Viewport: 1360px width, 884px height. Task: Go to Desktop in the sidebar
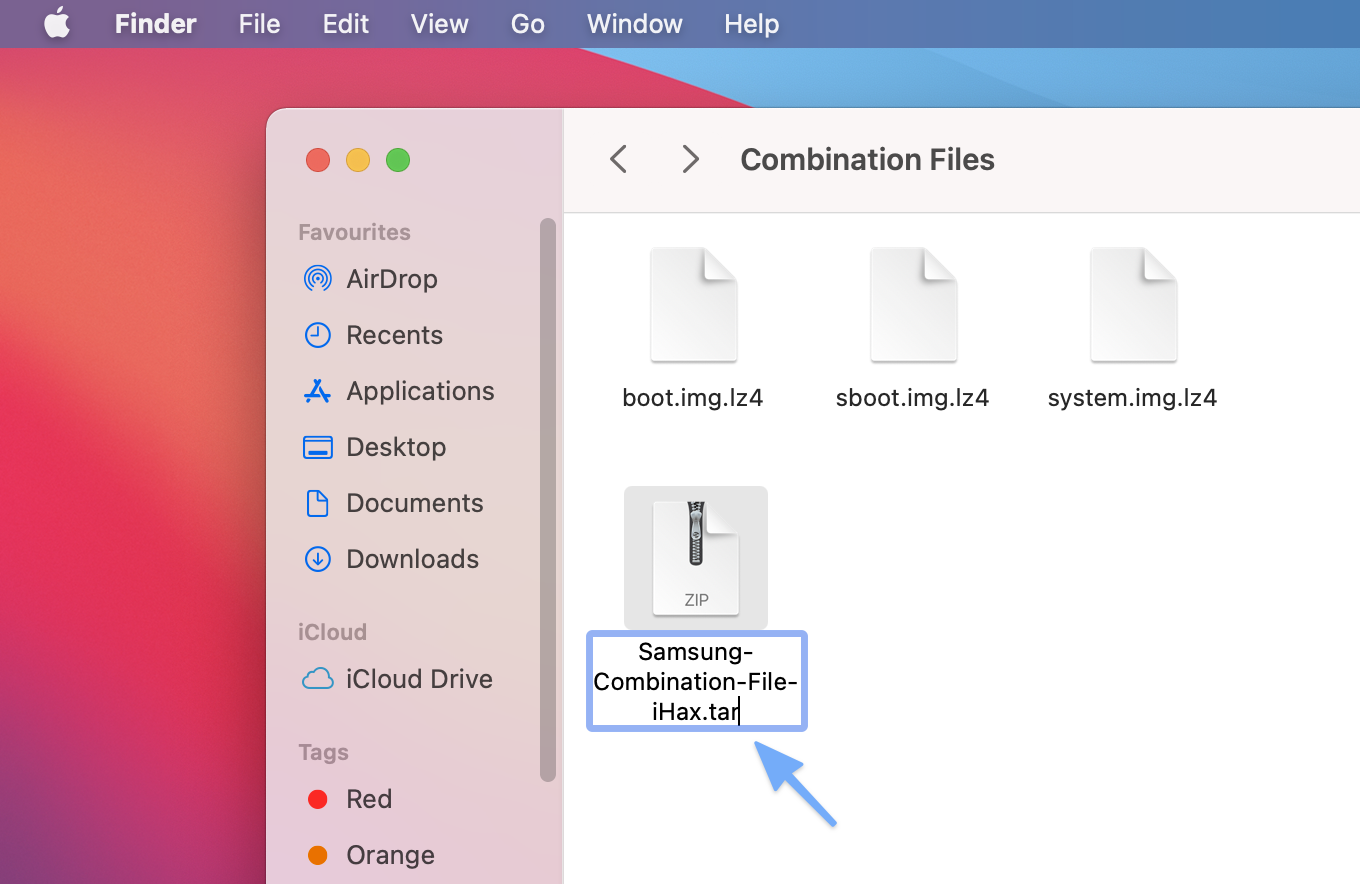(x=395, y=447)
